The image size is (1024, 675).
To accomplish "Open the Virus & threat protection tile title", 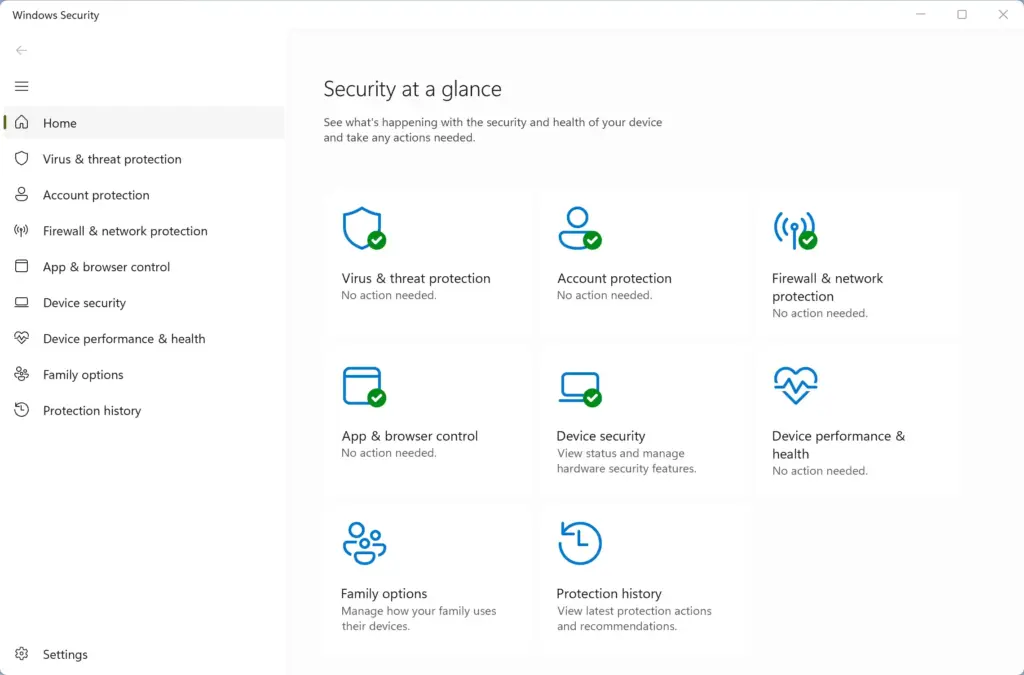I will 416,278.
